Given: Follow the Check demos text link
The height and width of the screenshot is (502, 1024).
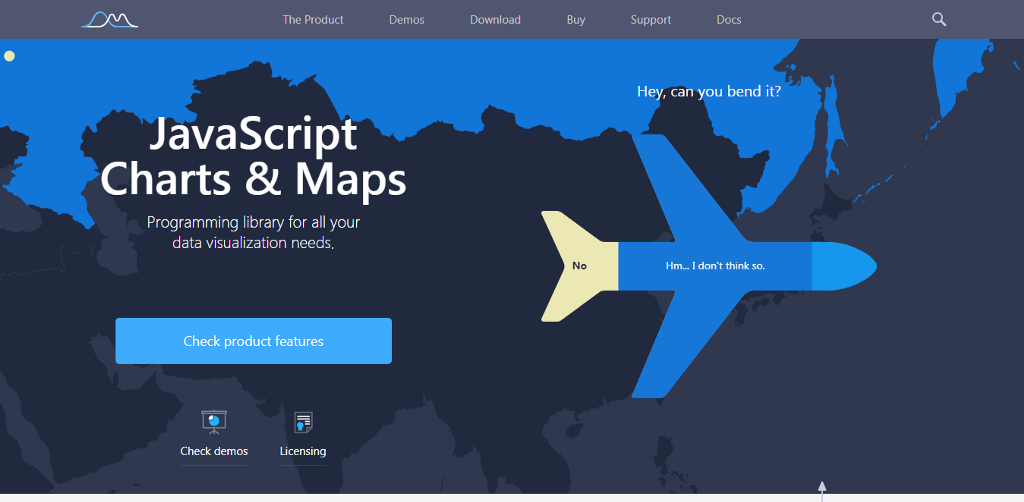Looking at the screenshot, I should pos(214,451).
